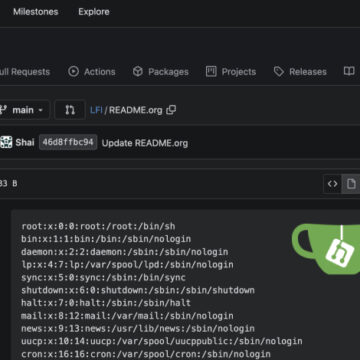This screenshot has height=360, width=360.
Task: Select the bin:x:1:1 line
Action: tap(106, 239)
